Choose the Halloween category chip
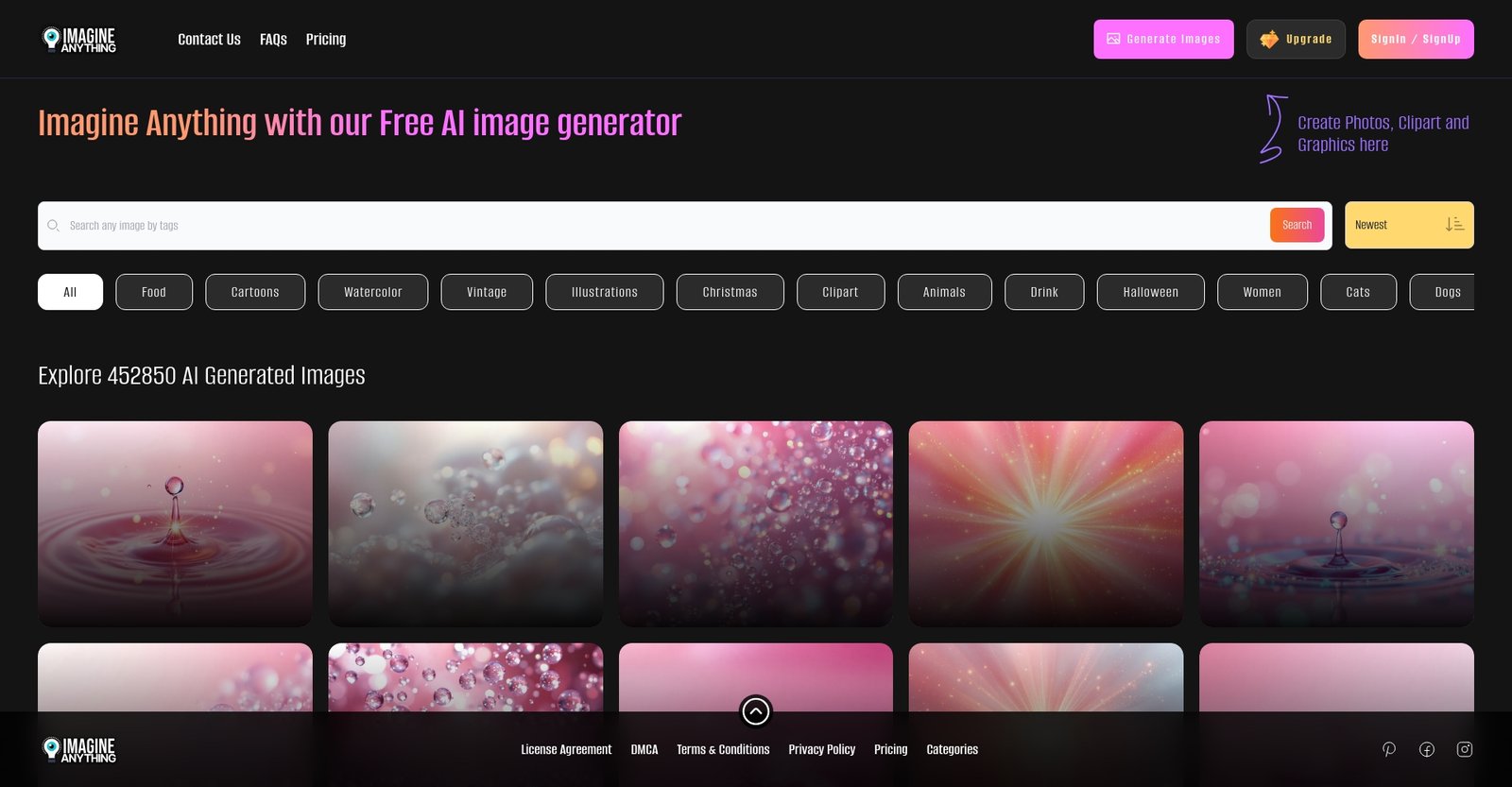The width and height of the screenshot is (1512, 787). (1150, 292)
